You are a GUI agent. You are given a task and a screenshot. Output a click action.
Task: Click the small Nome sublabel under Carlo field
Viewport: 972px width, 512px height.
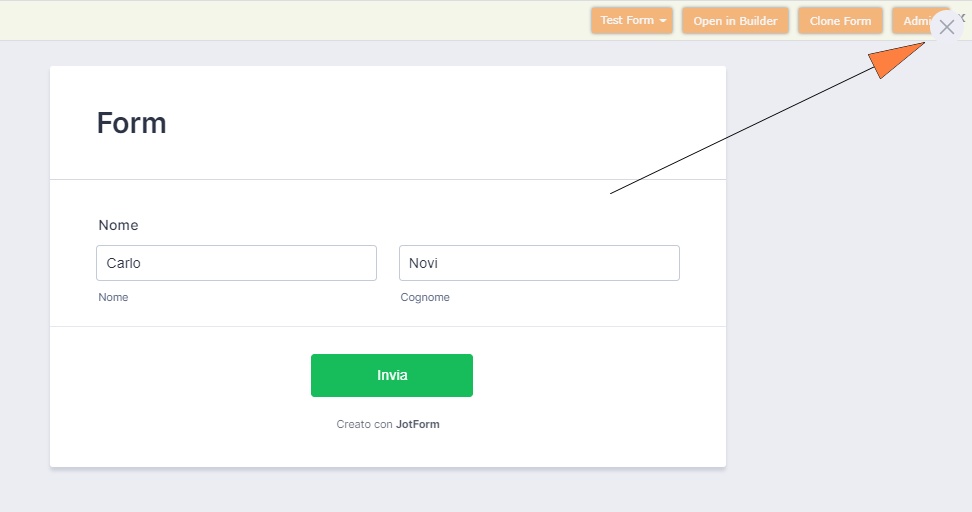click(x=113, y=297)
